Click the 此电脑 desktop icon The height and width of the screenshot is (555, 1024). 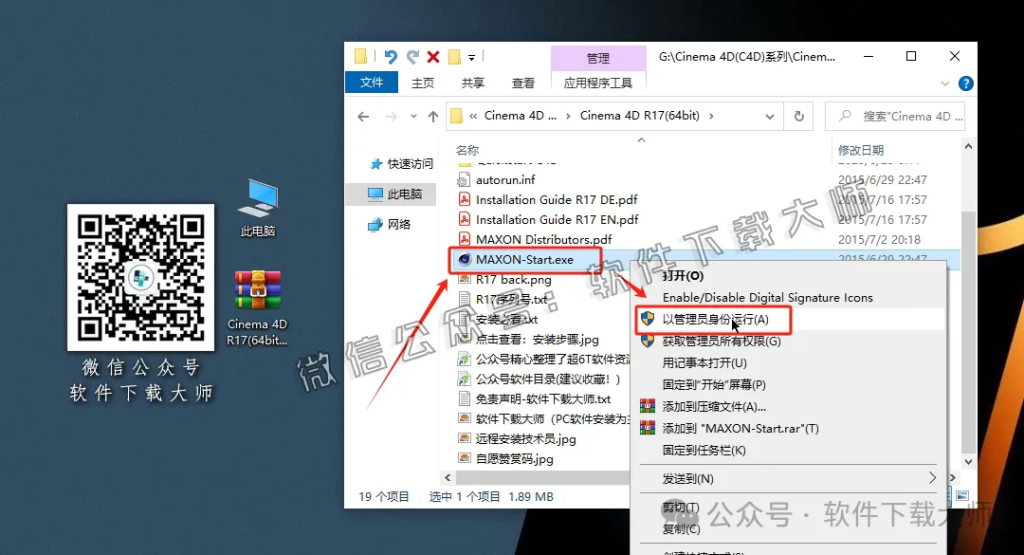[x=258, y=208]
